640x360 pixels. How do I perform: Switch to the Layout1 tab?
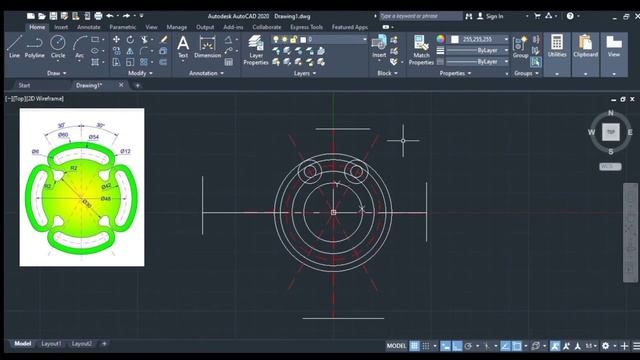[x=51, y=344]
